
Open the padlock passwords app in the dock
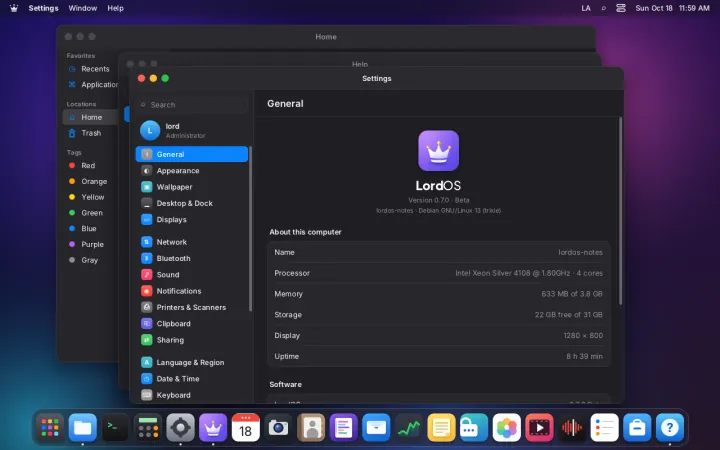[x=474, y=428]
